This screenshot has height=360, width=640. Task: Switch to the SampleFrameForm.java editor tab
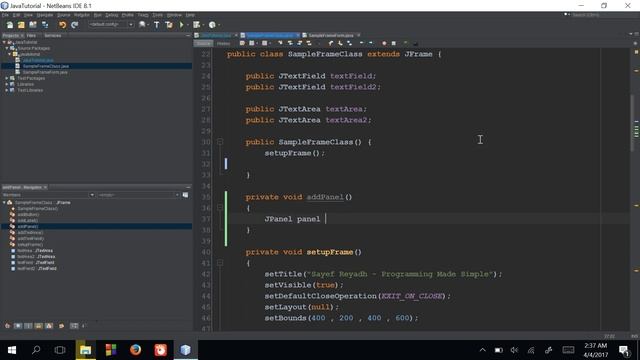click(x=330, y=36)
